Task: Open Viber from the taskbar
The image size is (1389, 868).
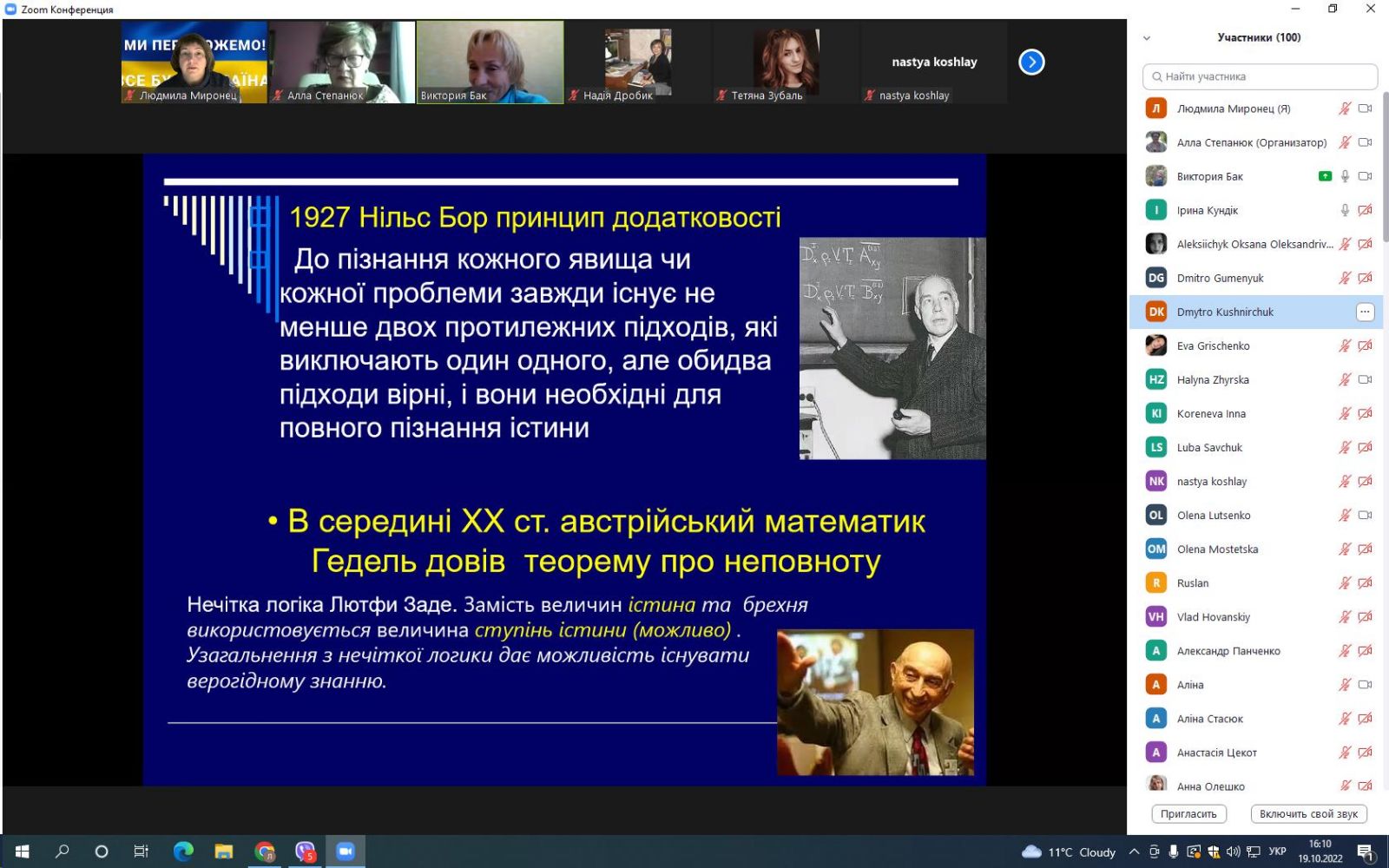Action: 305,852
